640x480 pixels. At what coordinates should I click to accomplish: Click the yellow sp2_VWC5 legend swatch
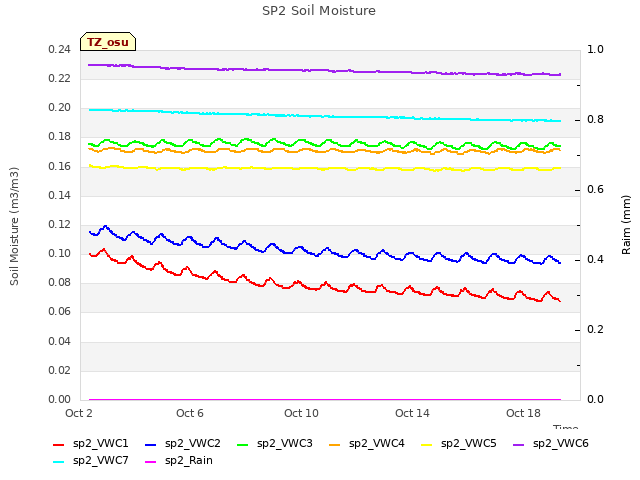427,444
